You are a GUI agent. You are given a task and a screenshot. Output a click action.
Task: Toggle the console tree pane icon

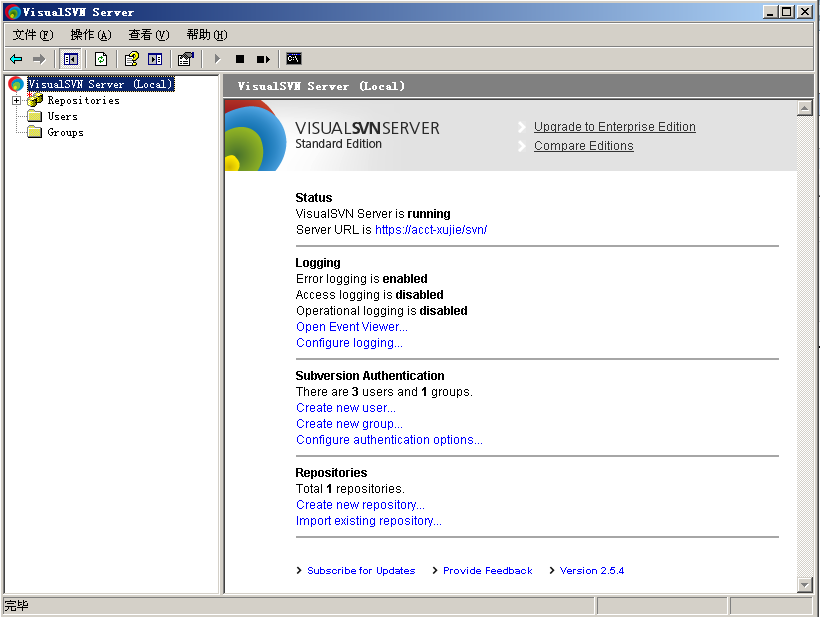coord(71,59)
